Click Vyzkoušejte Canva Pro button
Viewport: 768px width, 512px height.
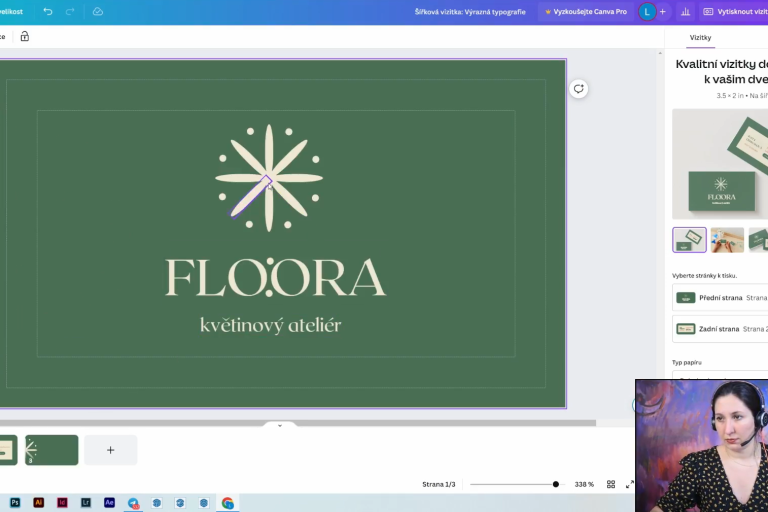[585, 12]
